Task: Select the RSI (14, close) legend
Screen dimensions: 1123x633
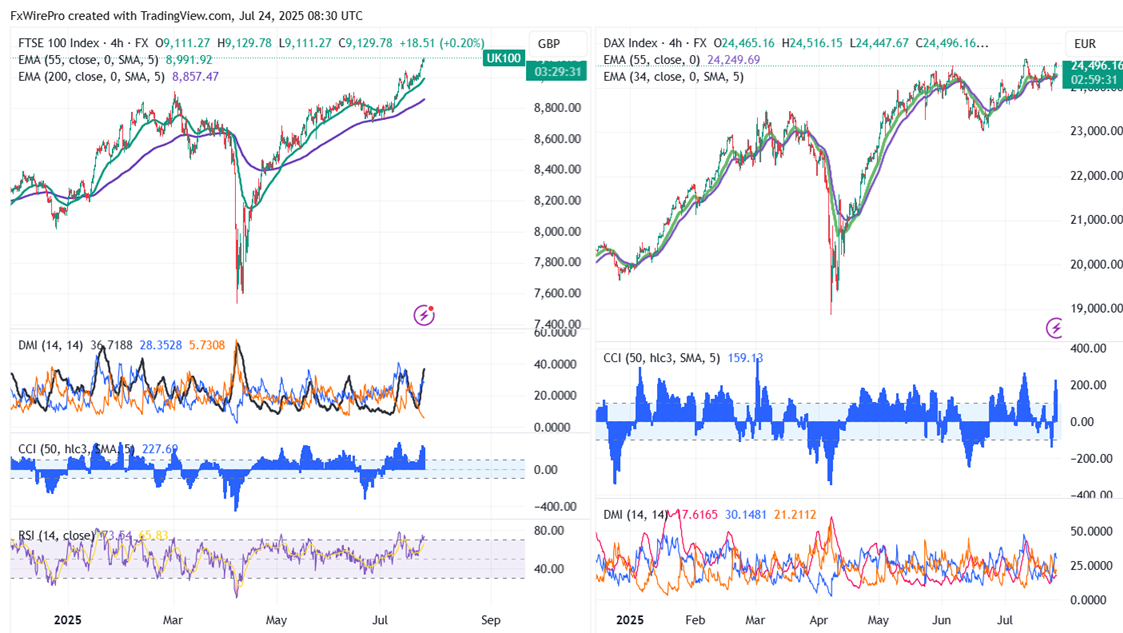Action: point(56,535)
